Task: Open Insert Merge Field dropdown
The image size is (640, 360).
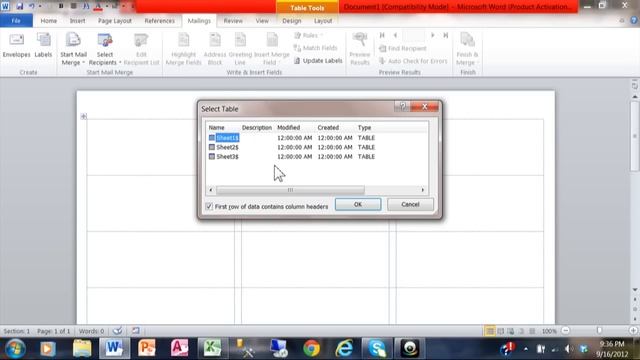Action: click(x=271, y=49)
